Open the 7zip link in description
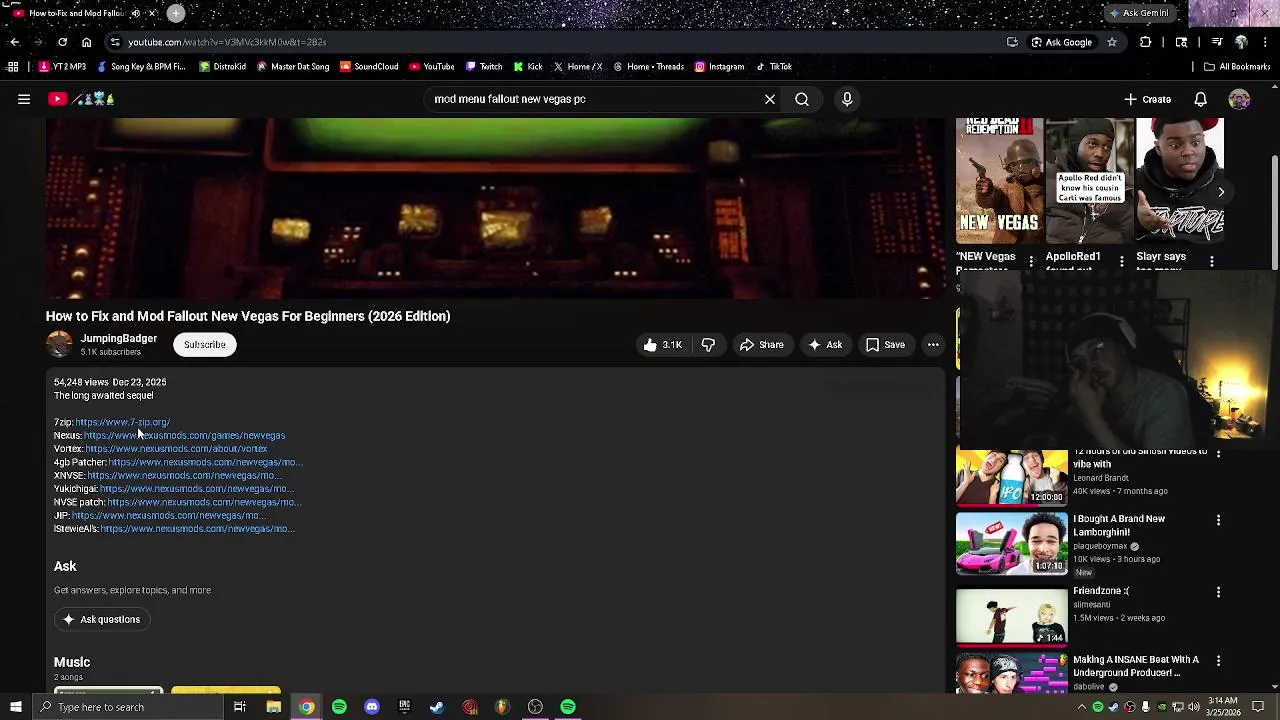 tap(122, 422)
